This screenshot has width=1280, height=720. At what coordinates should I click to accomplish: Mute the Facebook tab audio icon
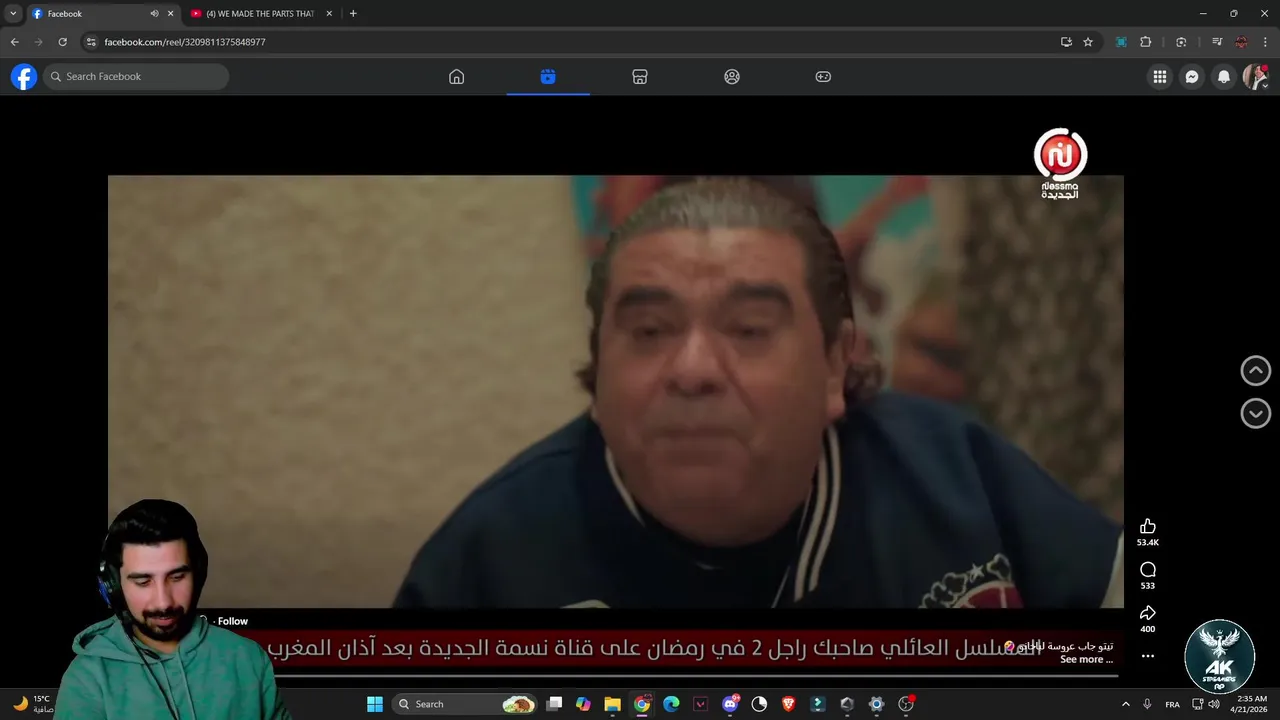pos(154,14)
